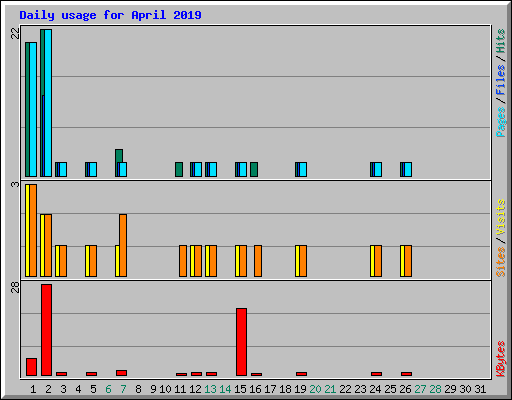Click the '28' bottom chart axis value
The height and width of the screenshot is (400, 512).
point(15,287)
